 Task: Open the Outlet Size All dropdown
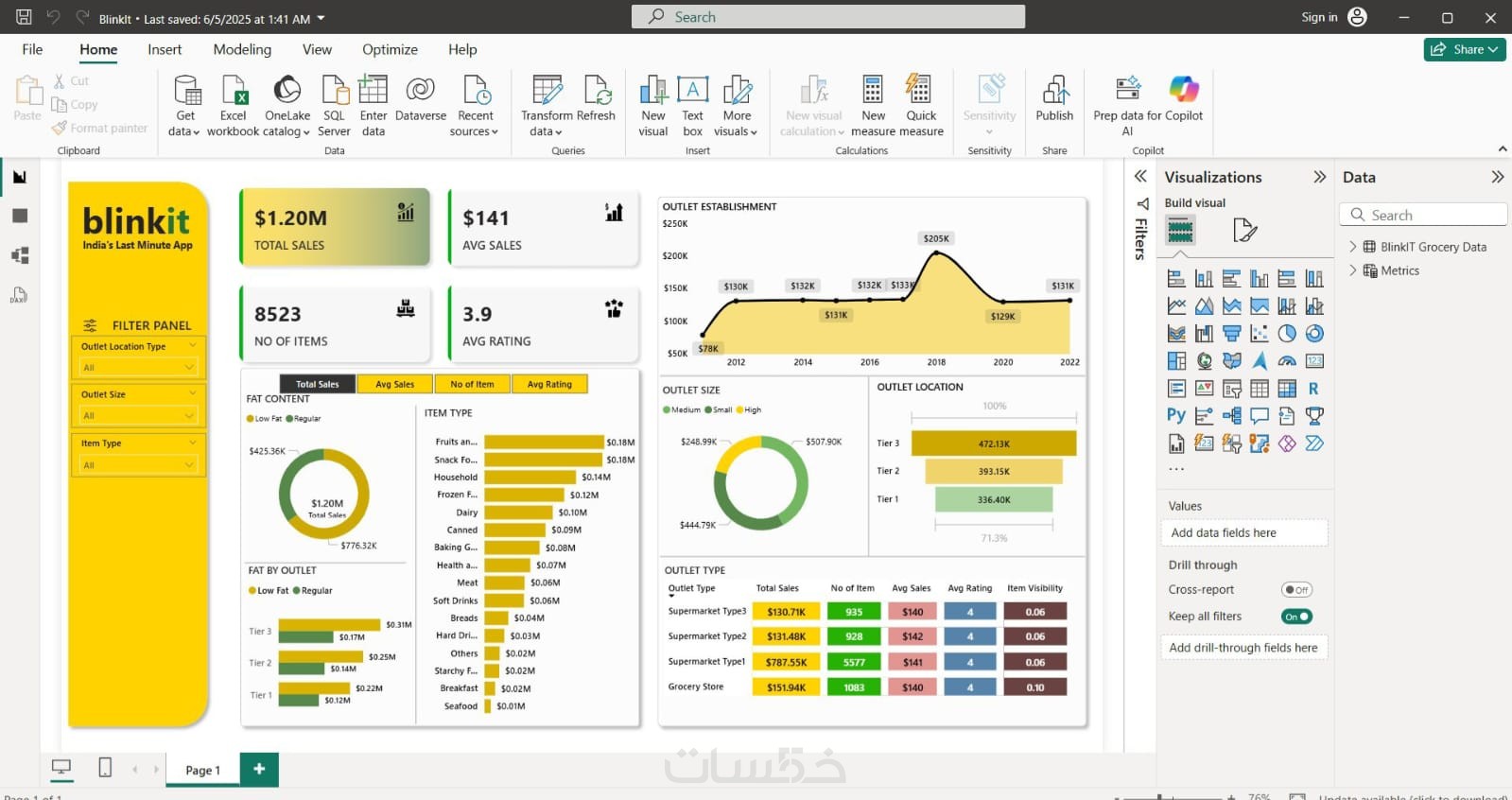click(138, 415)
